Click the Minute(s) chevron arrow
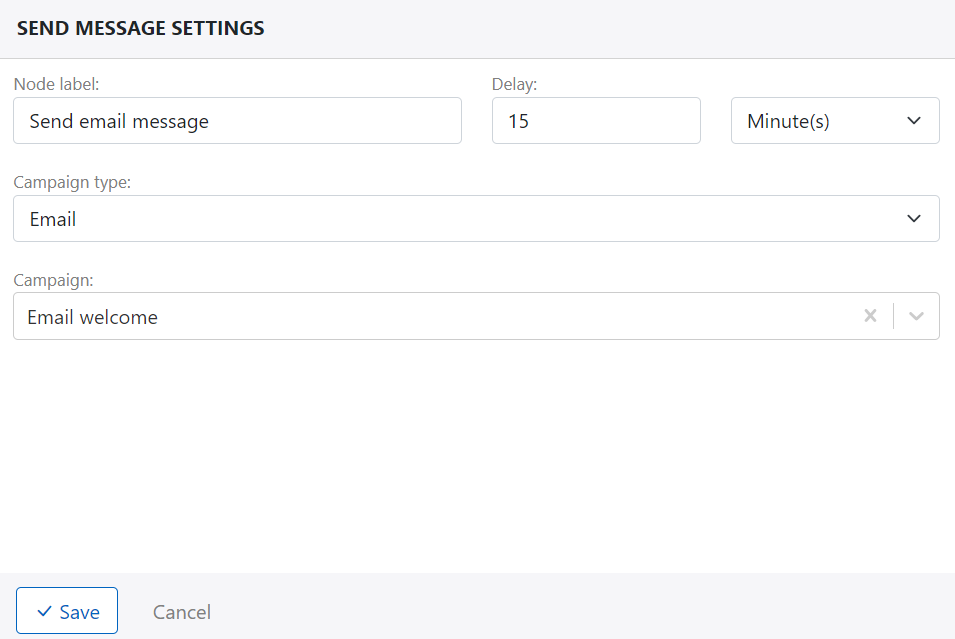 tap(913, 121)
